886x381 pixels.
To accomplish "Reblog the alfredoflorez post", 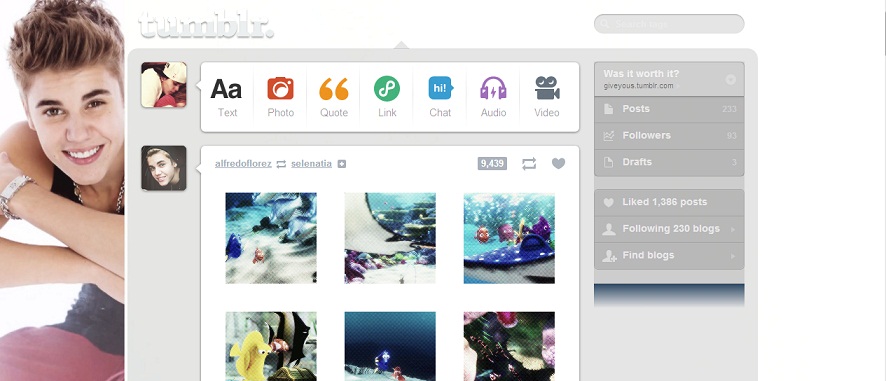I will (529, 164).
